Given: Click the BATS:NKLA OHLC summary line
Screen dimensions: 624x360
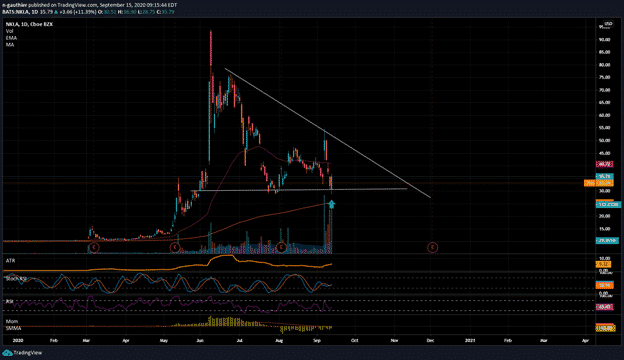Looking at the screenshot, I should [88, 12].
